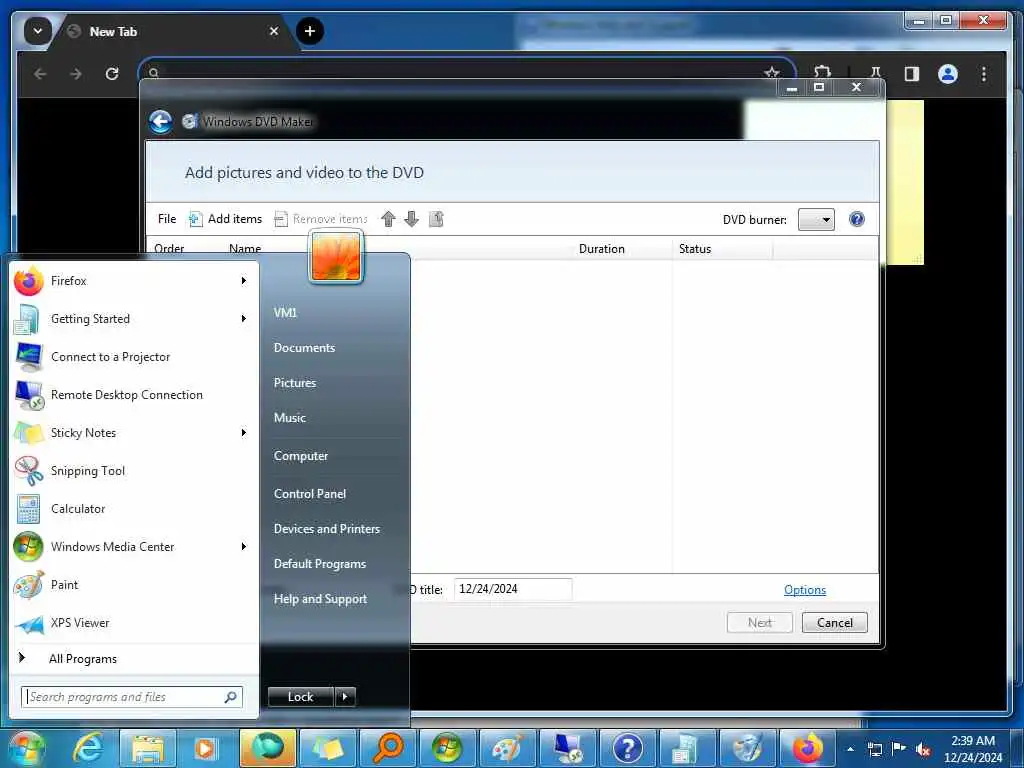Click the Add items icon in DVD Maker
1024x768 pixels.
(x=195, y=219)
